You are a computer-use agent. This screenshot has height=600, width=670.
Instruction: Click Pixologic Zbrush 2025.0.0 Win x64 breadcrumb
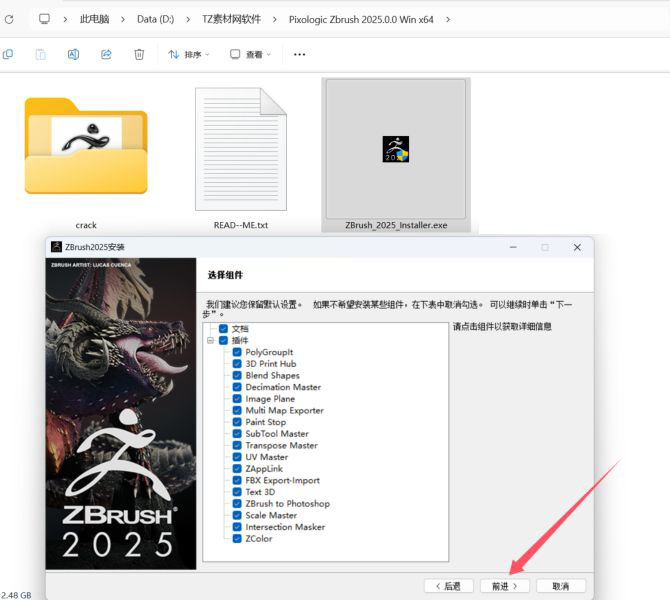tap(361, 19)
